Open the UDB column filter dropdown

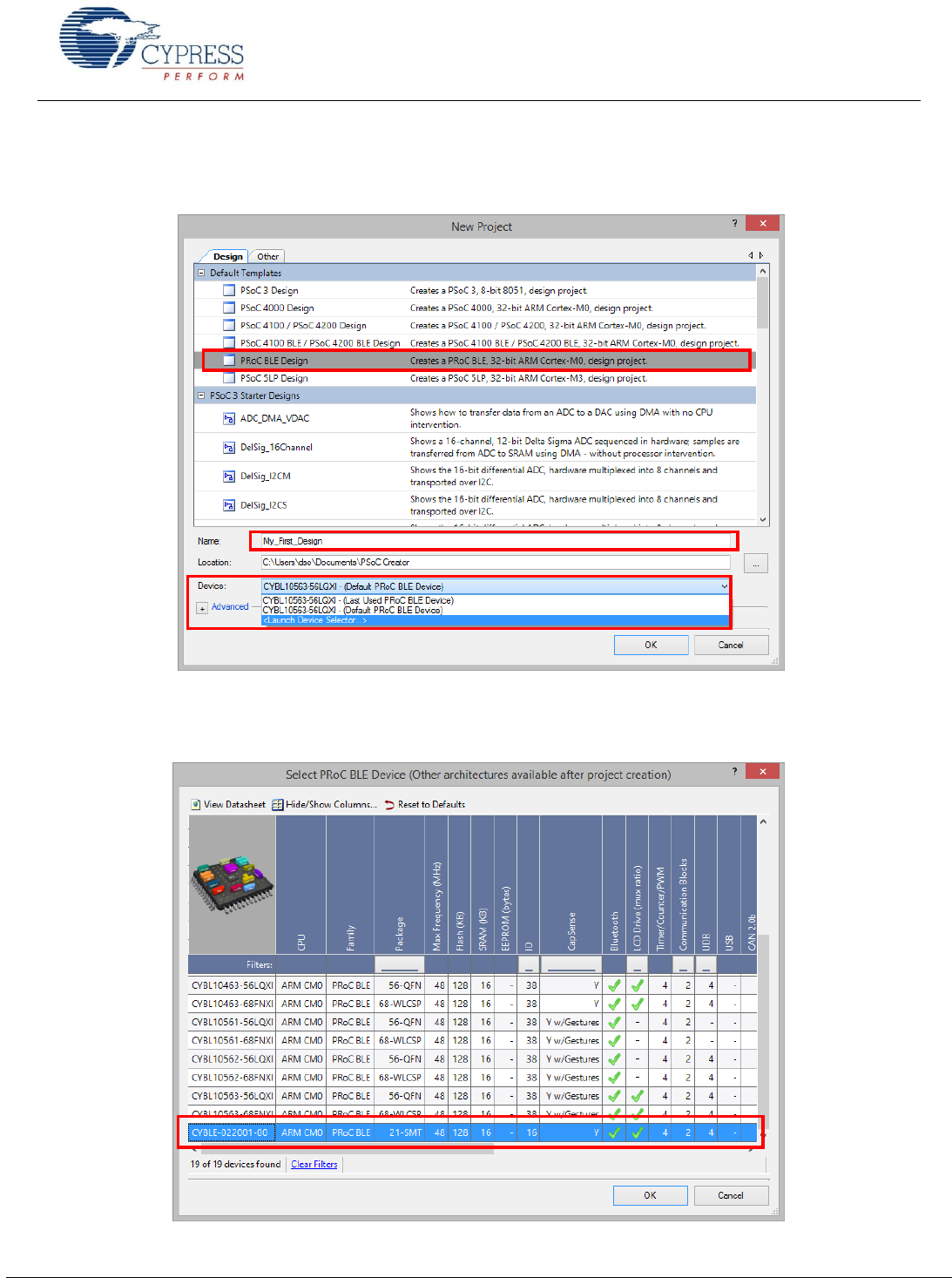pyautogui.click(x=706, y=964)
